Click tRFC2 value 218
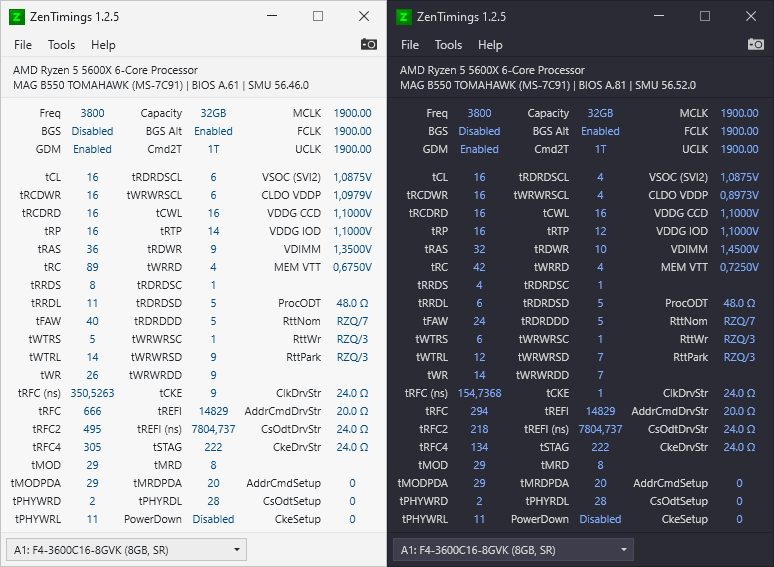 479,429
